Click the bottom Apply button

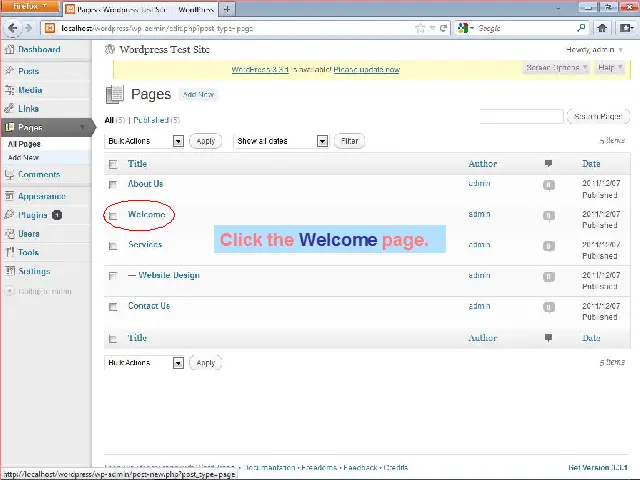pyautogui.click(x=205, y=362)
